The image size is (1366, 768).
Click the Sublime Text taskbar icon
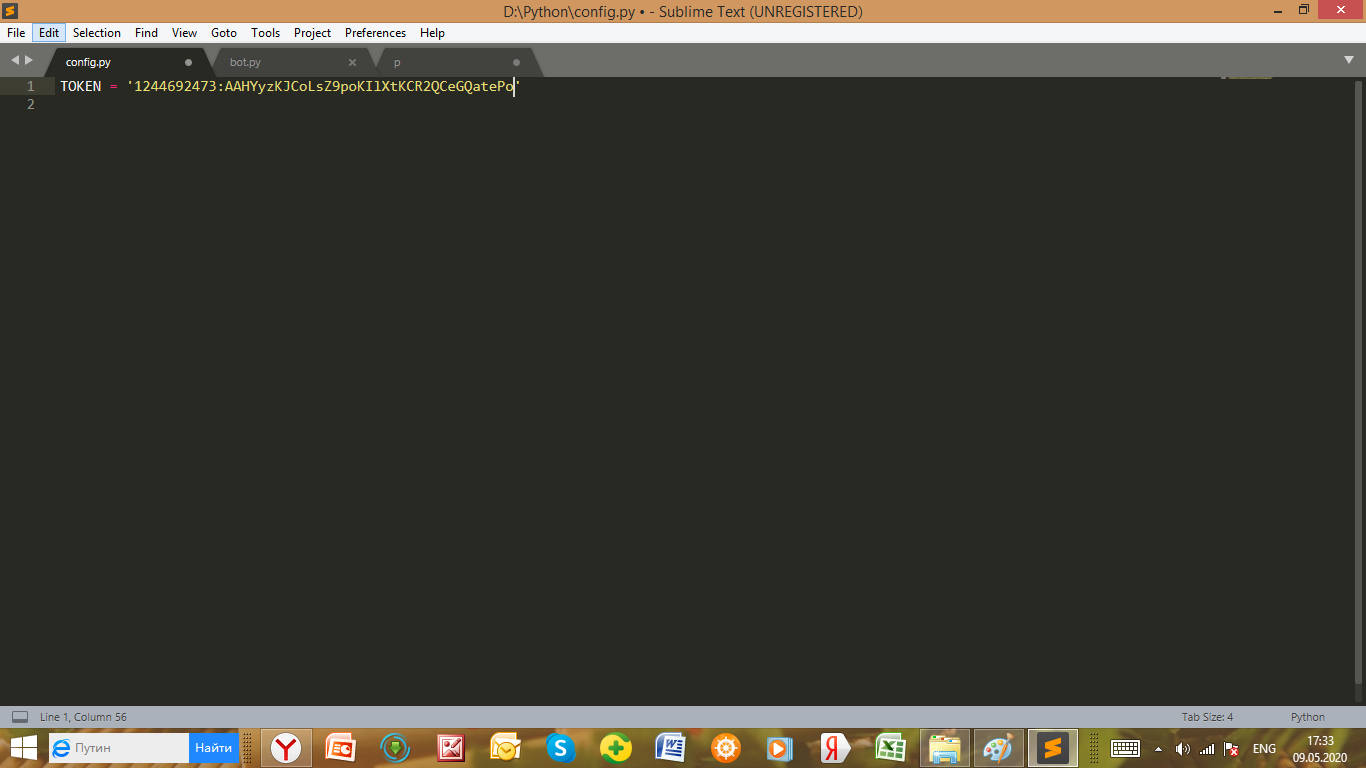(1053, 748)
